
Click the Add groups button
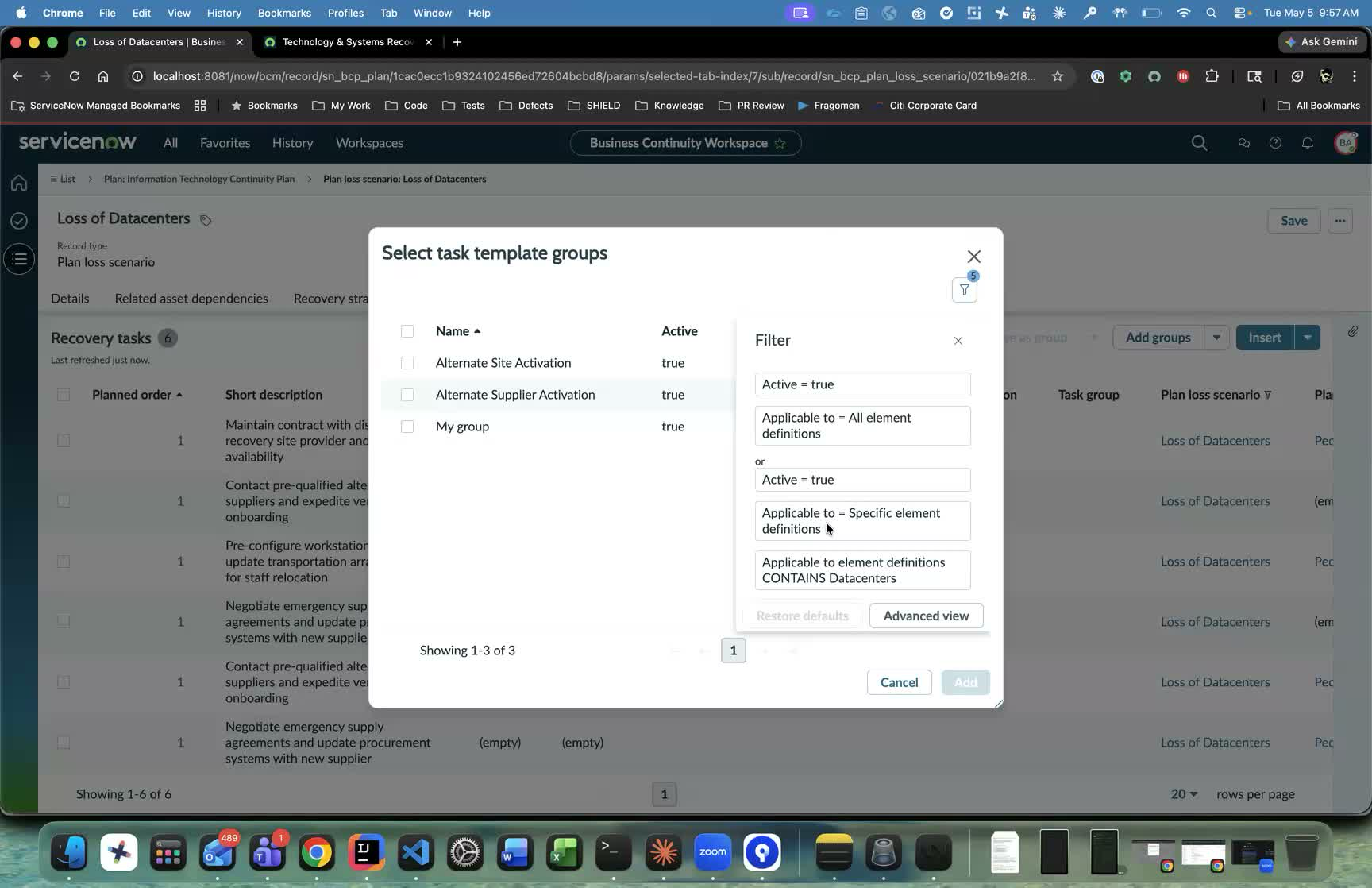pos(1158,338)
